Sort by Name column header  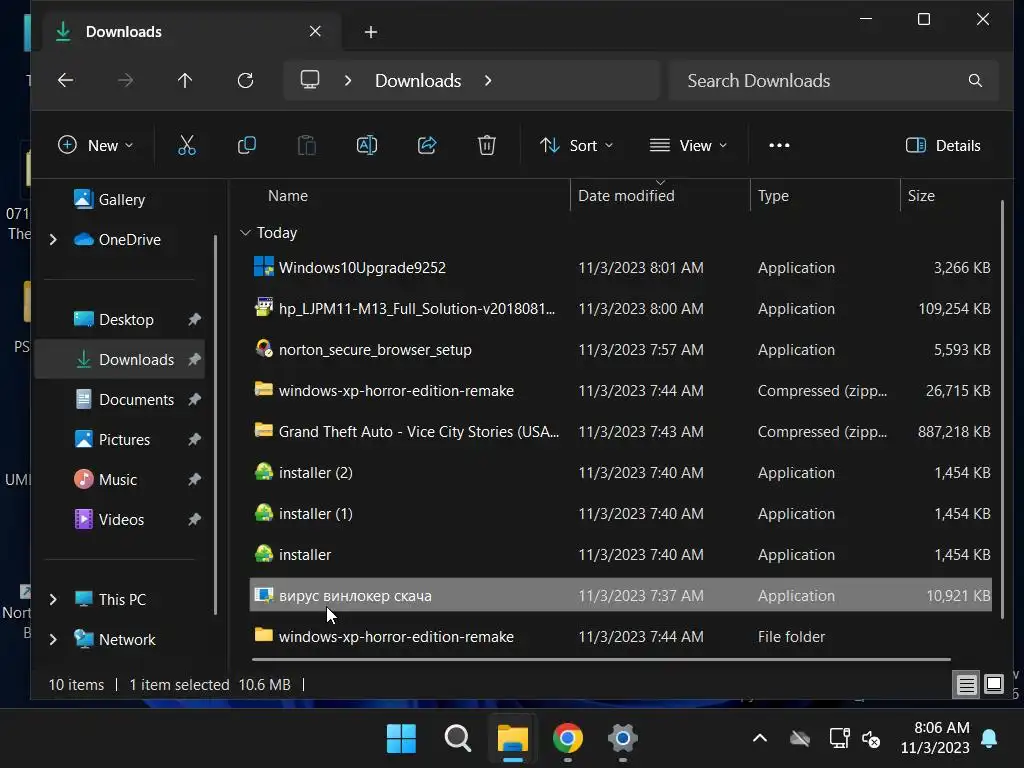pyautogui.click(x=287, y=195)
